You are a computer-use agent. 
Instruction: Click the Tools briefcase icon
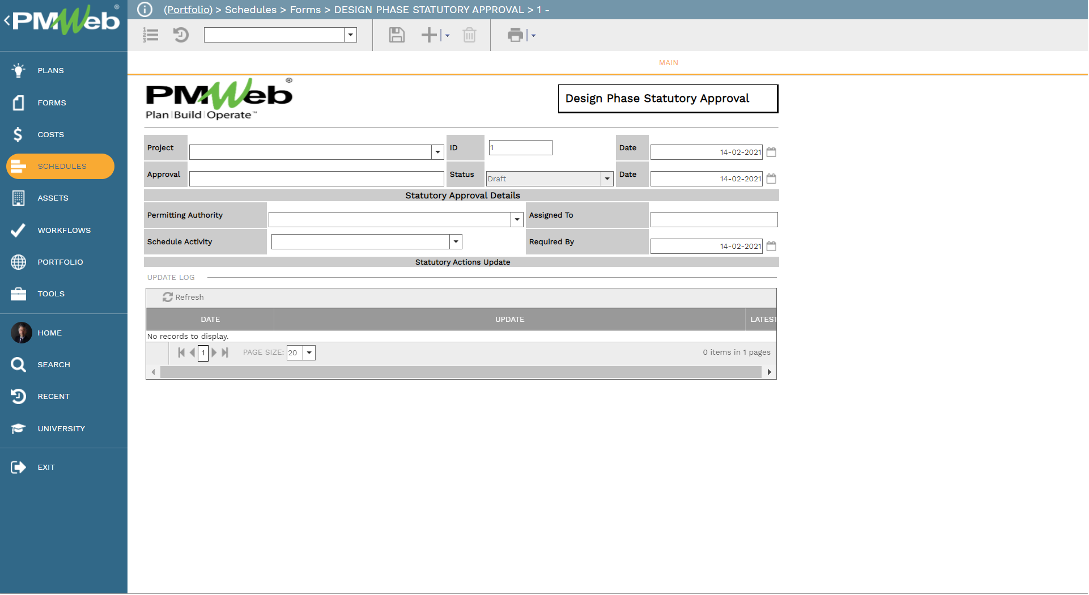pos(19,294)
